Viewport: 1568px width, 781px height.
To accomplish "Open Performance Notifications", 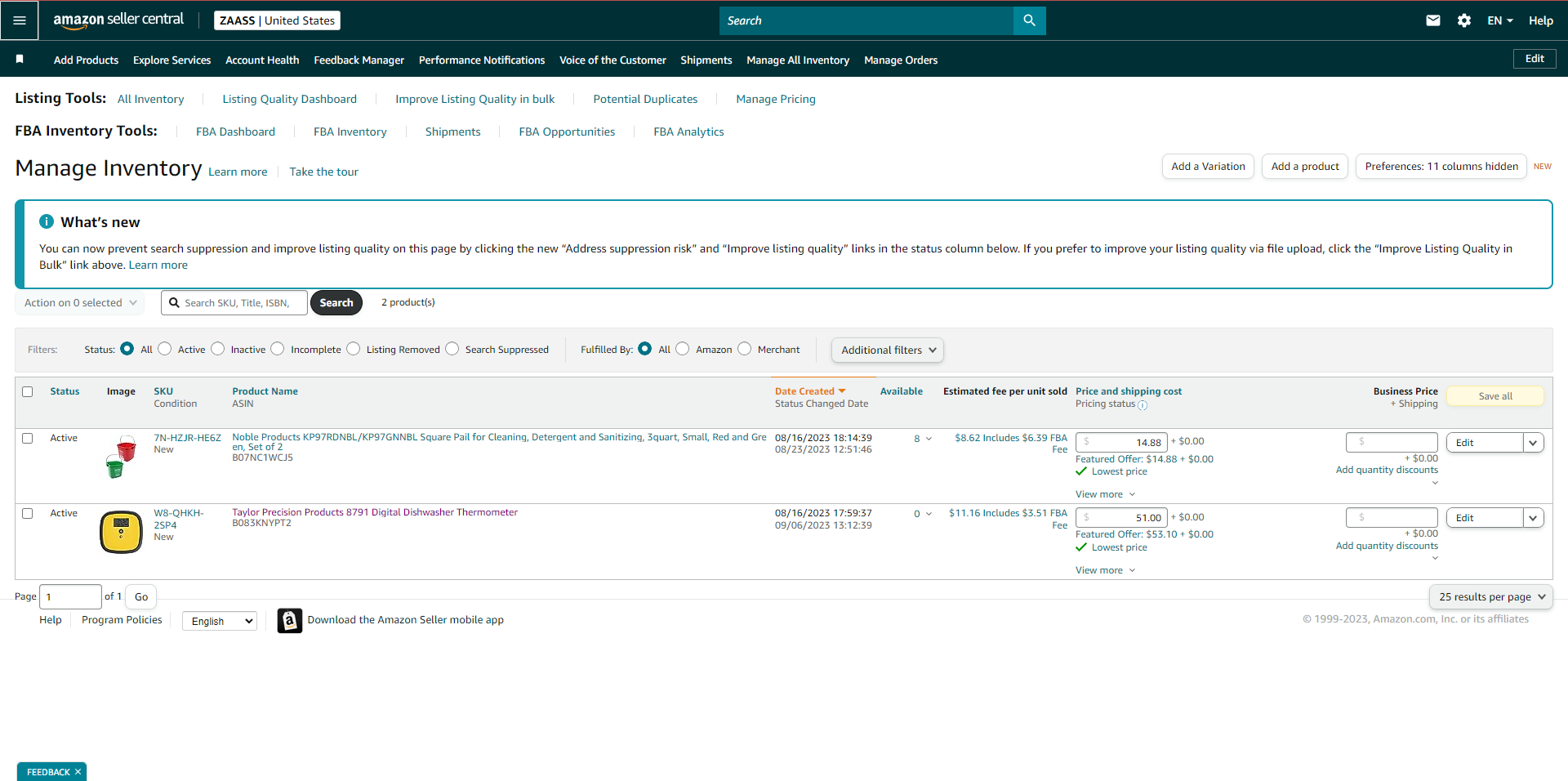I will 482,60.
